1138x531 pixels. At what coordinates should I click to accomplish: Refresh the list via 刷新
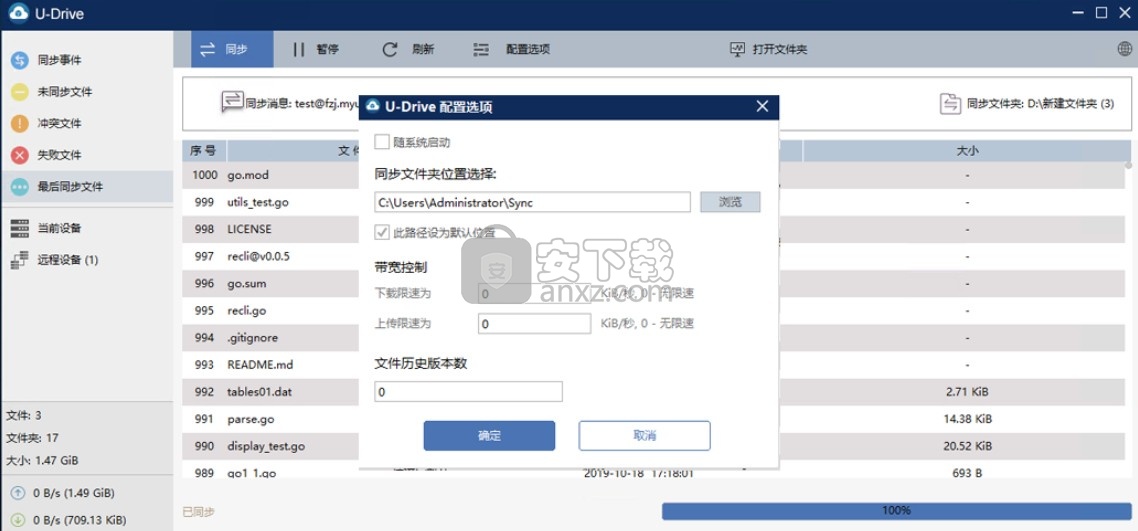(x=409, y=49)
